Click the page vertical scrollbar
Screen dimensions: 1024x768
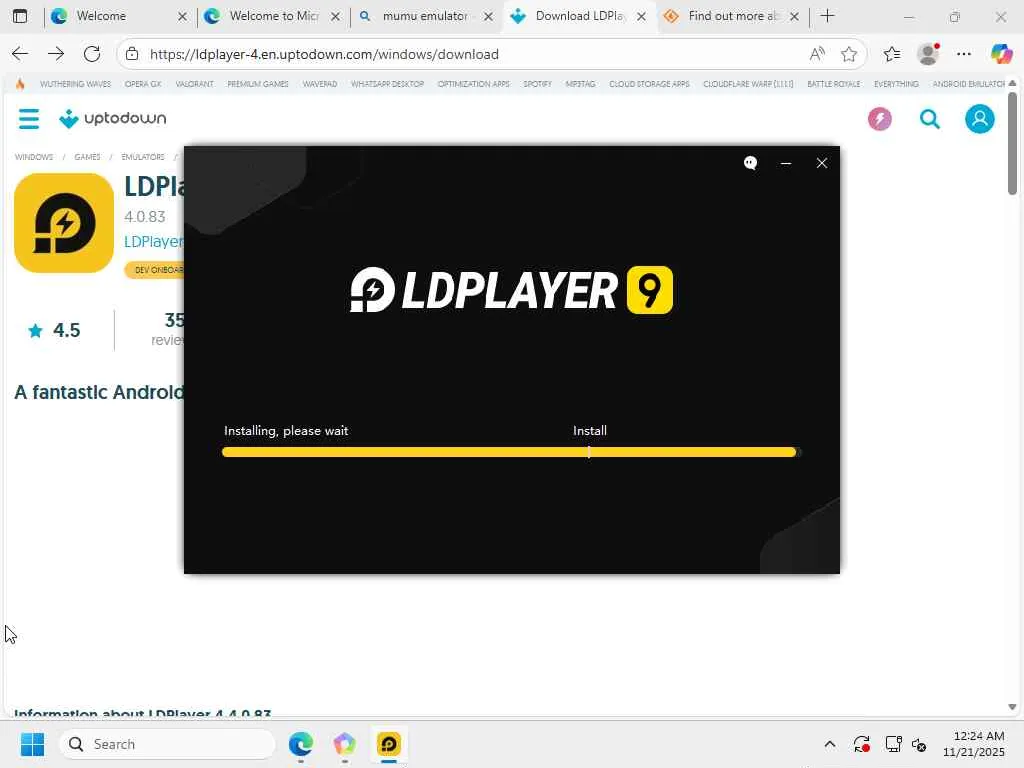pyautogui.click(x=1012, y=142)
